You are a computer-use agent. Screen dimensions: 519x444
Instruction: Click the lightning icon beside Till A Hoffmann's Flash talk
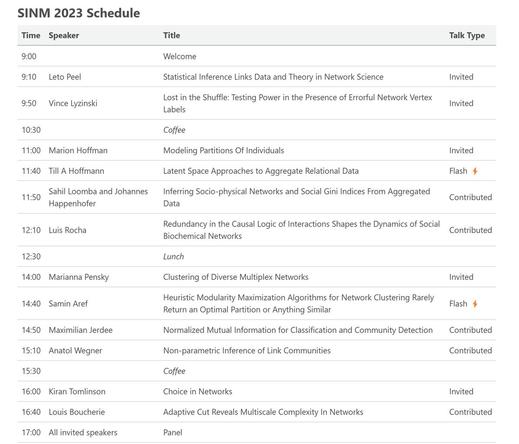click(475, 171)
